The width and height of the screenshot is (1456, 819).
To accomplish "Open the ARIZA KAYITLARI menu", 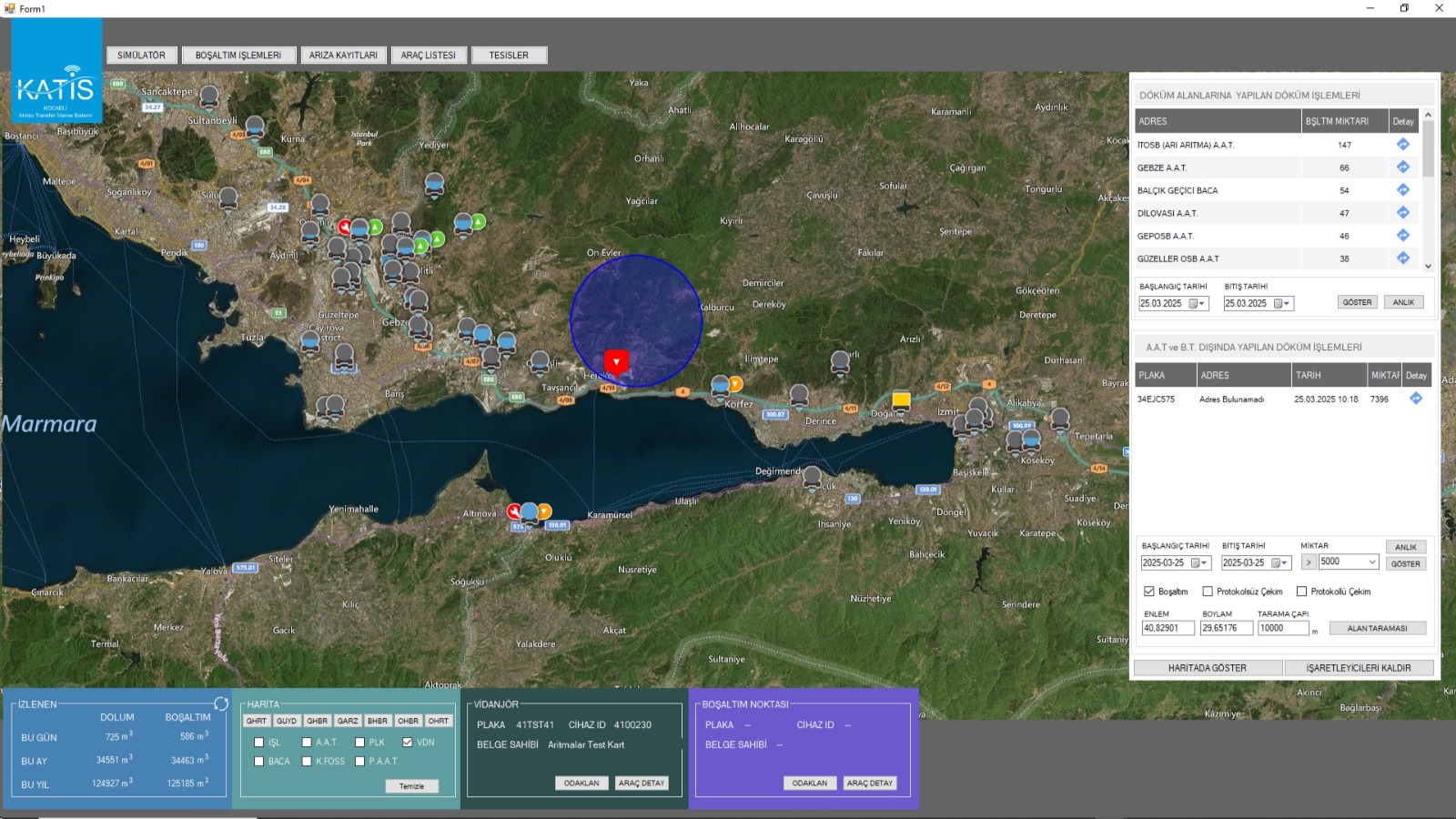I will pyautogui.click(x=343, y=56).
